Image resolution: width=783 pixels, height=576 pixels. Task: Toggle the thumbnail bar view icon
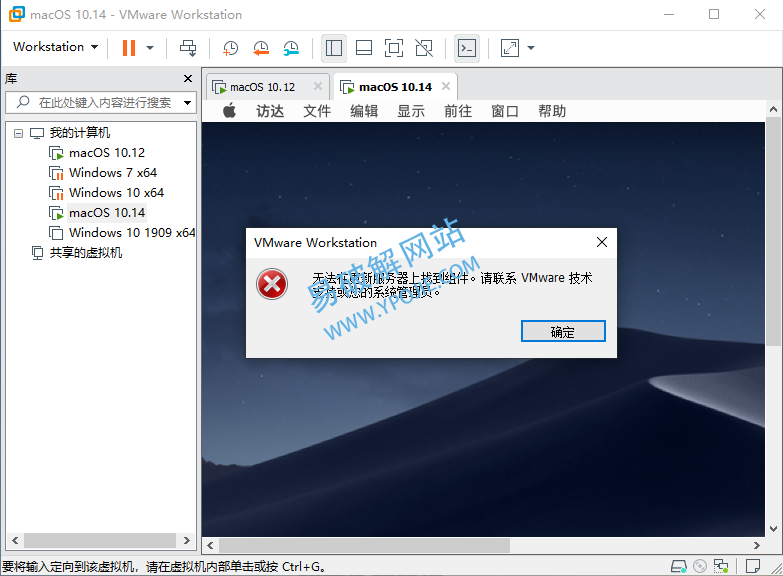click(x=364, y=48)
